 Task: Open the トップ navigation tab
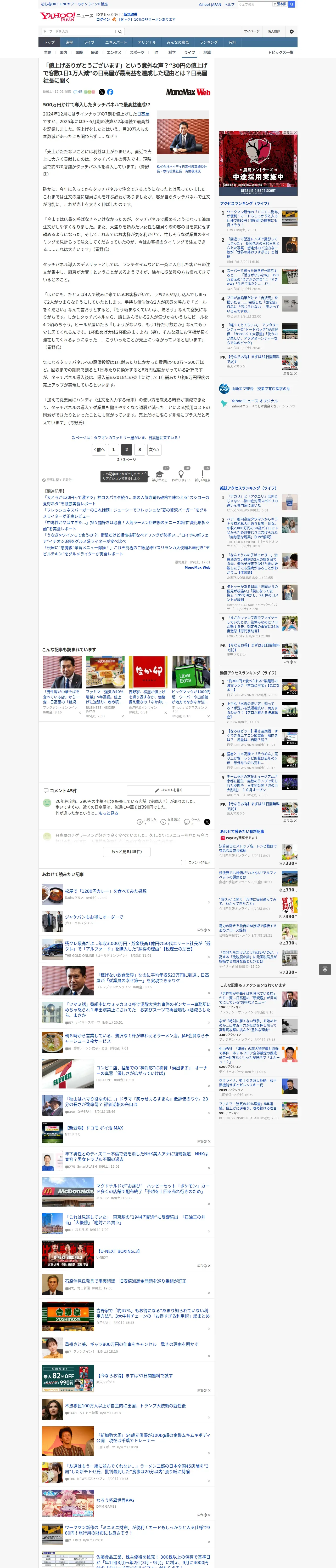pyautogui.click(x=49, y=43)
